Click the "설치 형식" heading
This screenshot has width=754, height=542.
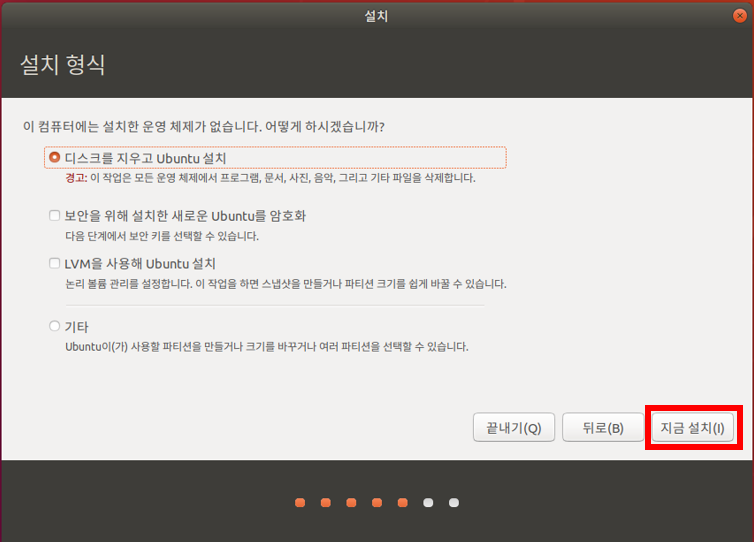63,64
